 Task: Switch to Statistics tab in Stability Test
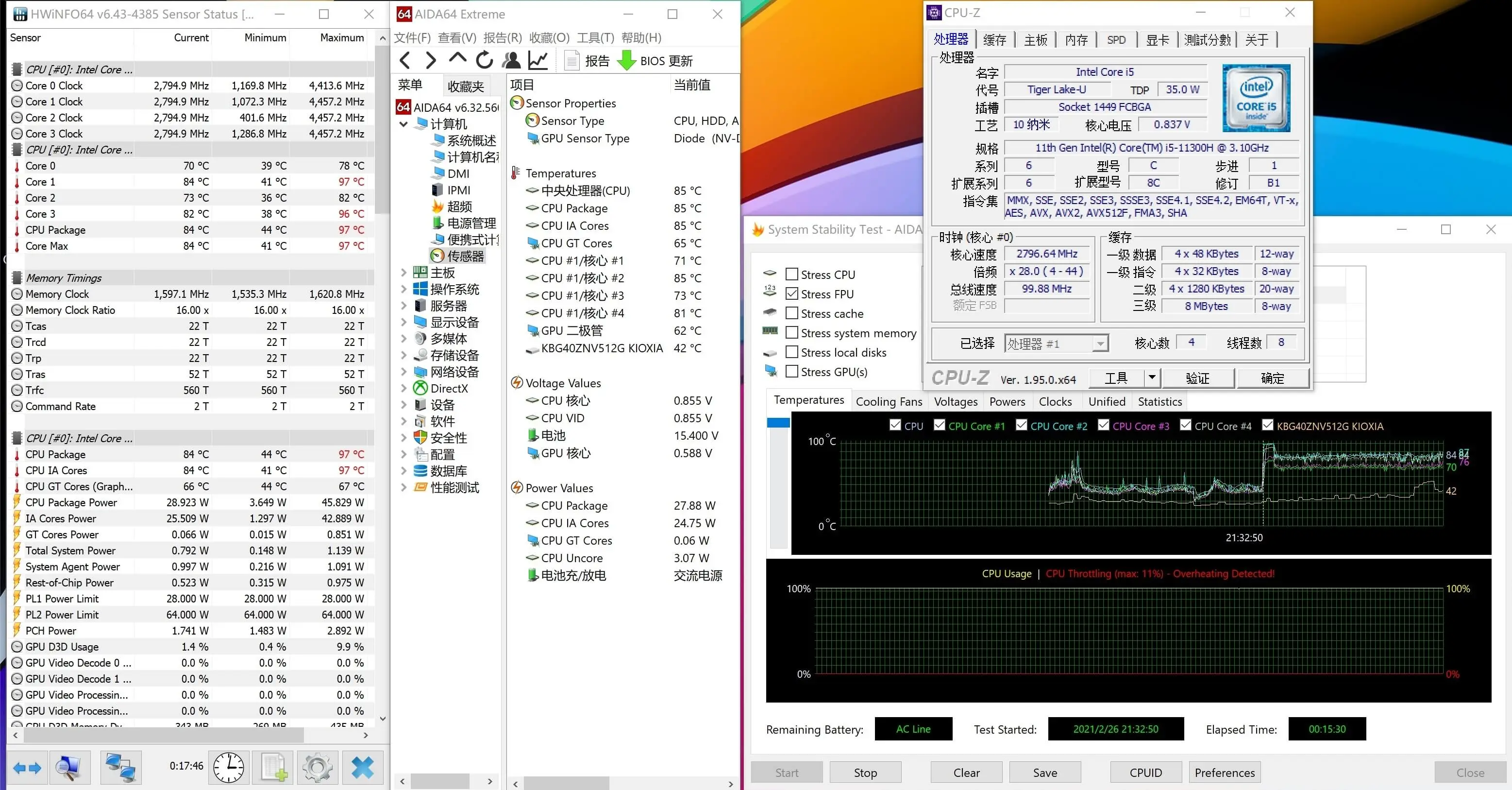pos(1160,402)
